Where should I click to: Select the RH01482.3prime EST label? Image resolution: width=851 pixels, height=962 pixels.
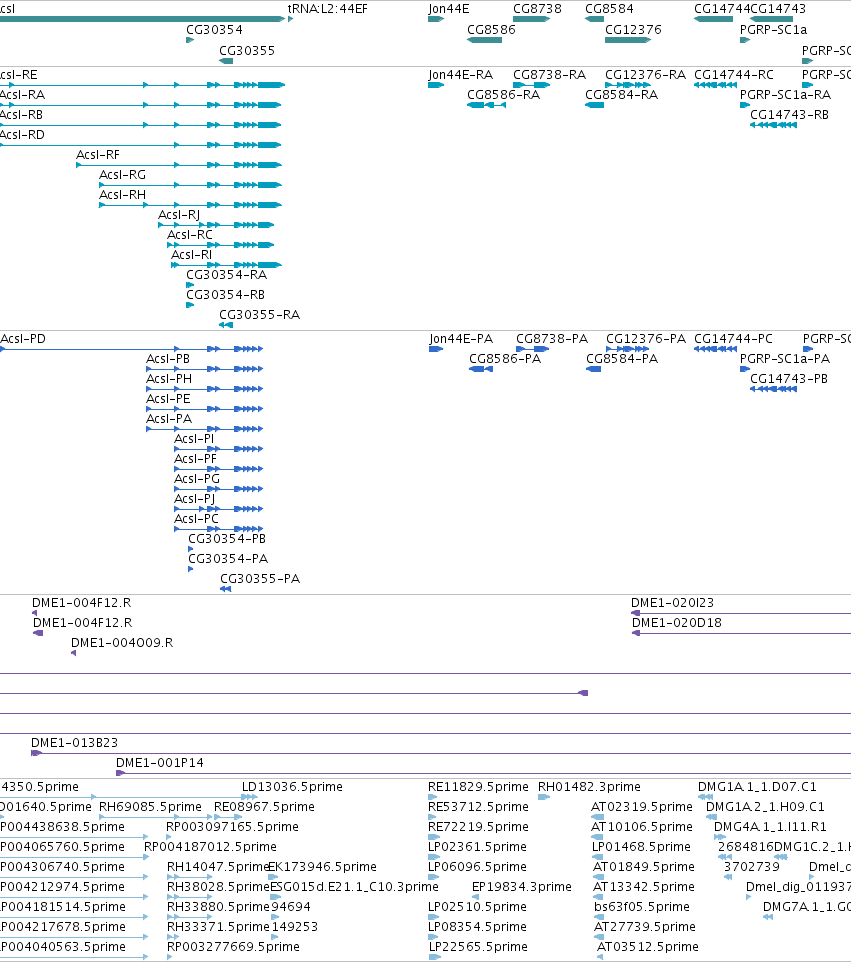(589, 787)
